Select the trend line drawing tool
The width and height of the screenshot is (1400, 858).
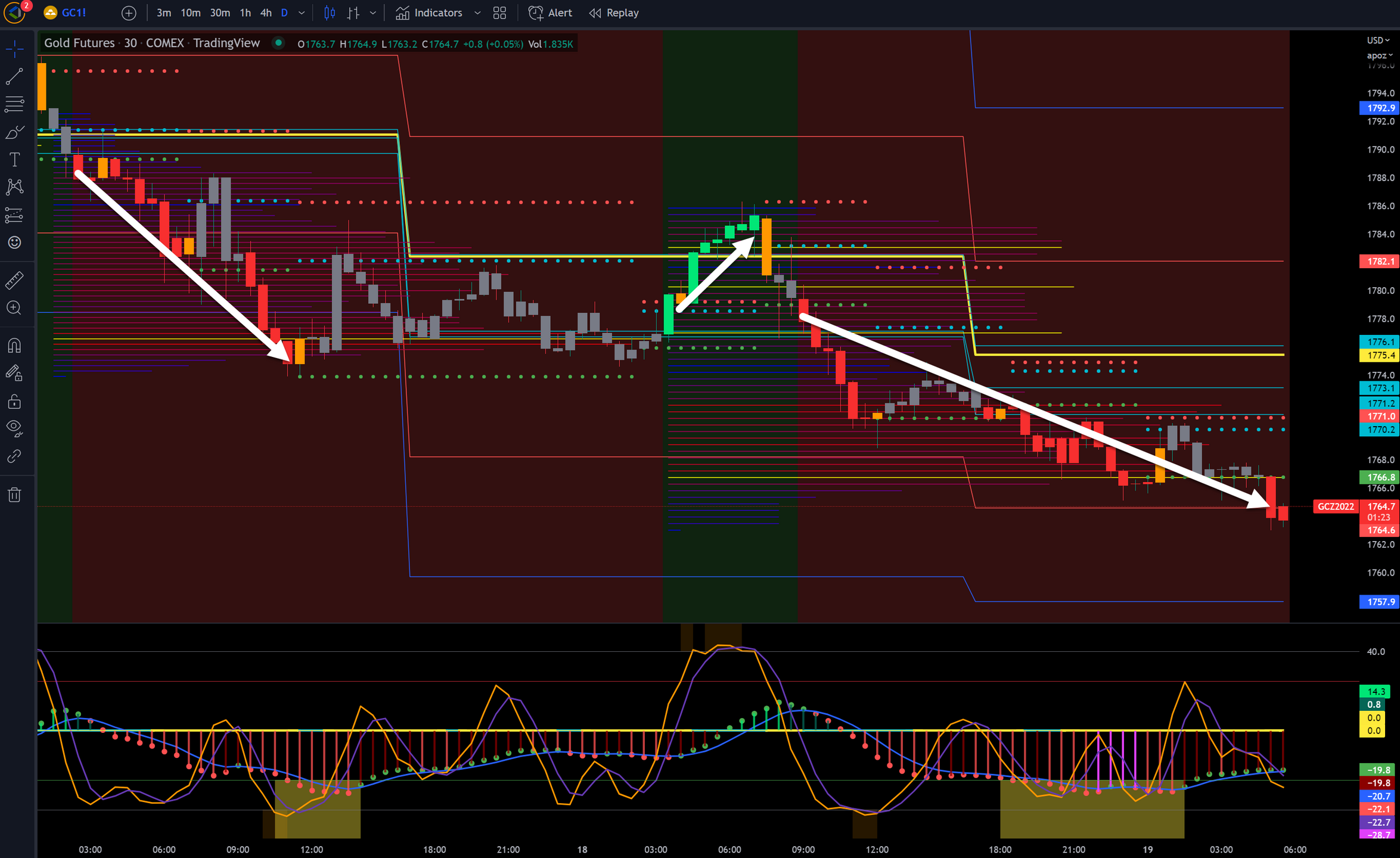14,76
